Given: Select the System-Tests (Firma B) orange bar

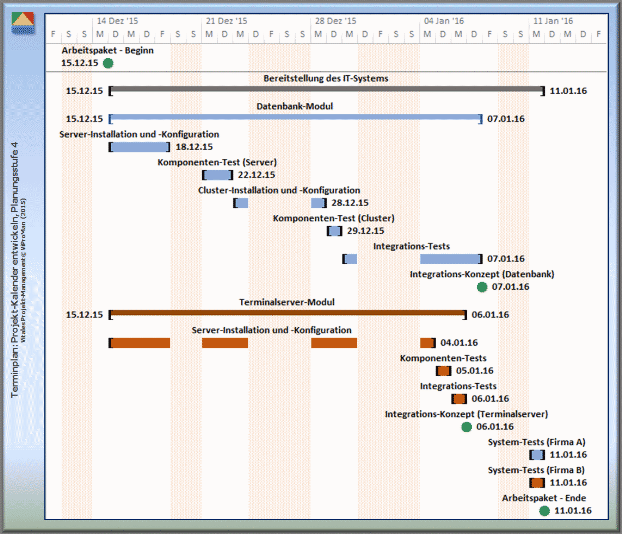Looking at the screenshot, I should tap(537, 483).
